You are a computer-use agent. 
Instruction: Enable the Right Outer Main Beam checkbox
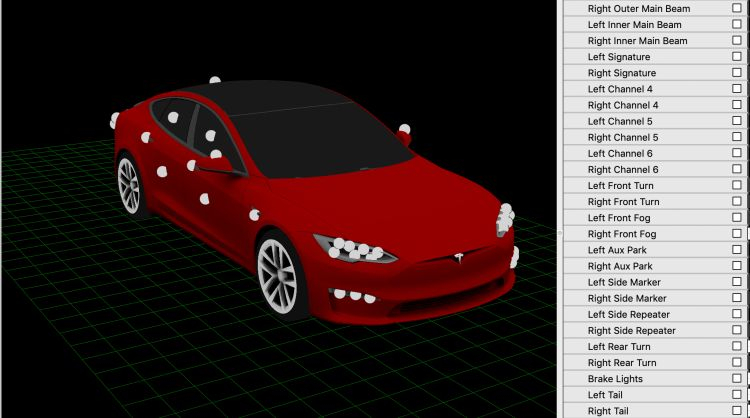[737, 8]
